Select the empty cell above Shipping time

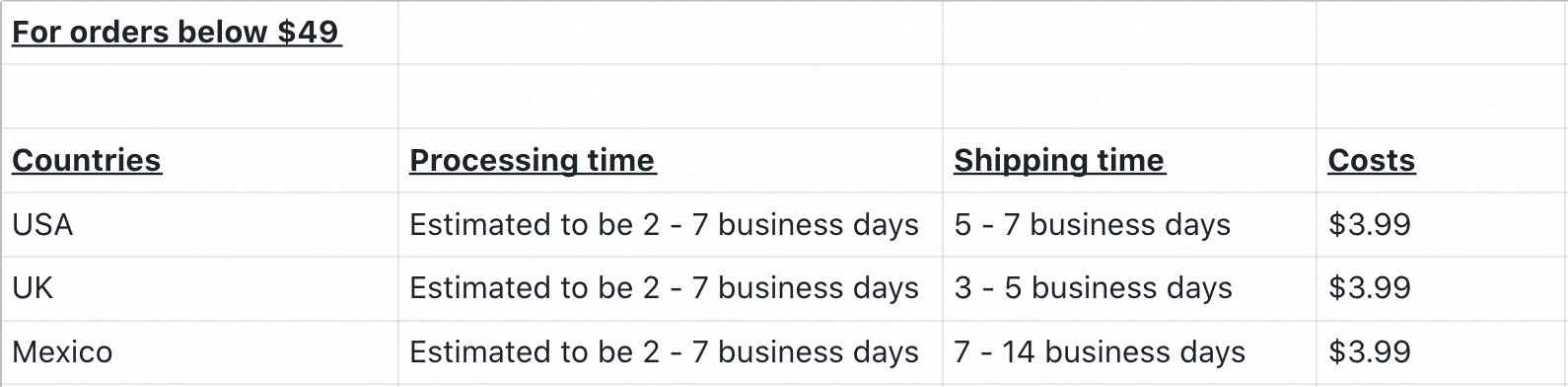coord(1129,97)
